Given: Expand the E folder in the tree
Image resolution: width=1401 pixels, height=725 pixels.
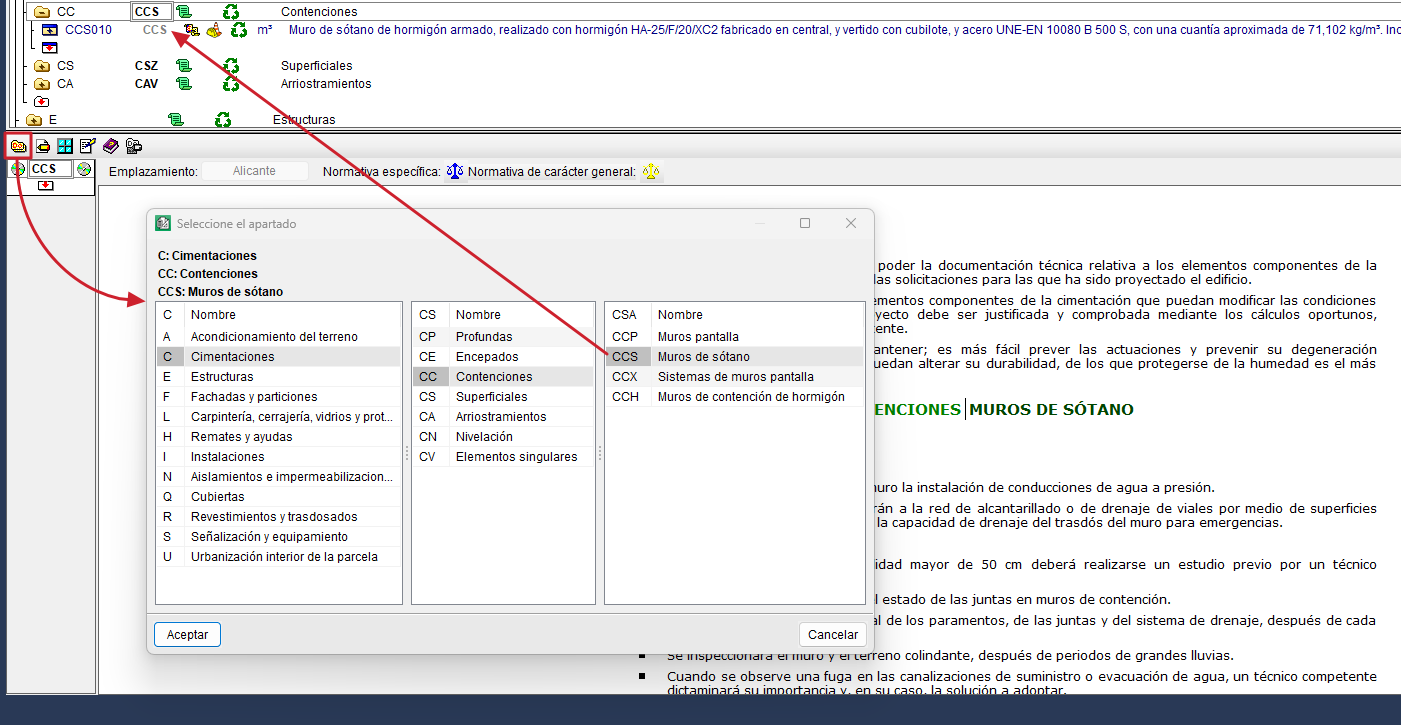Looking at the screenshot, I should point(34,120).
